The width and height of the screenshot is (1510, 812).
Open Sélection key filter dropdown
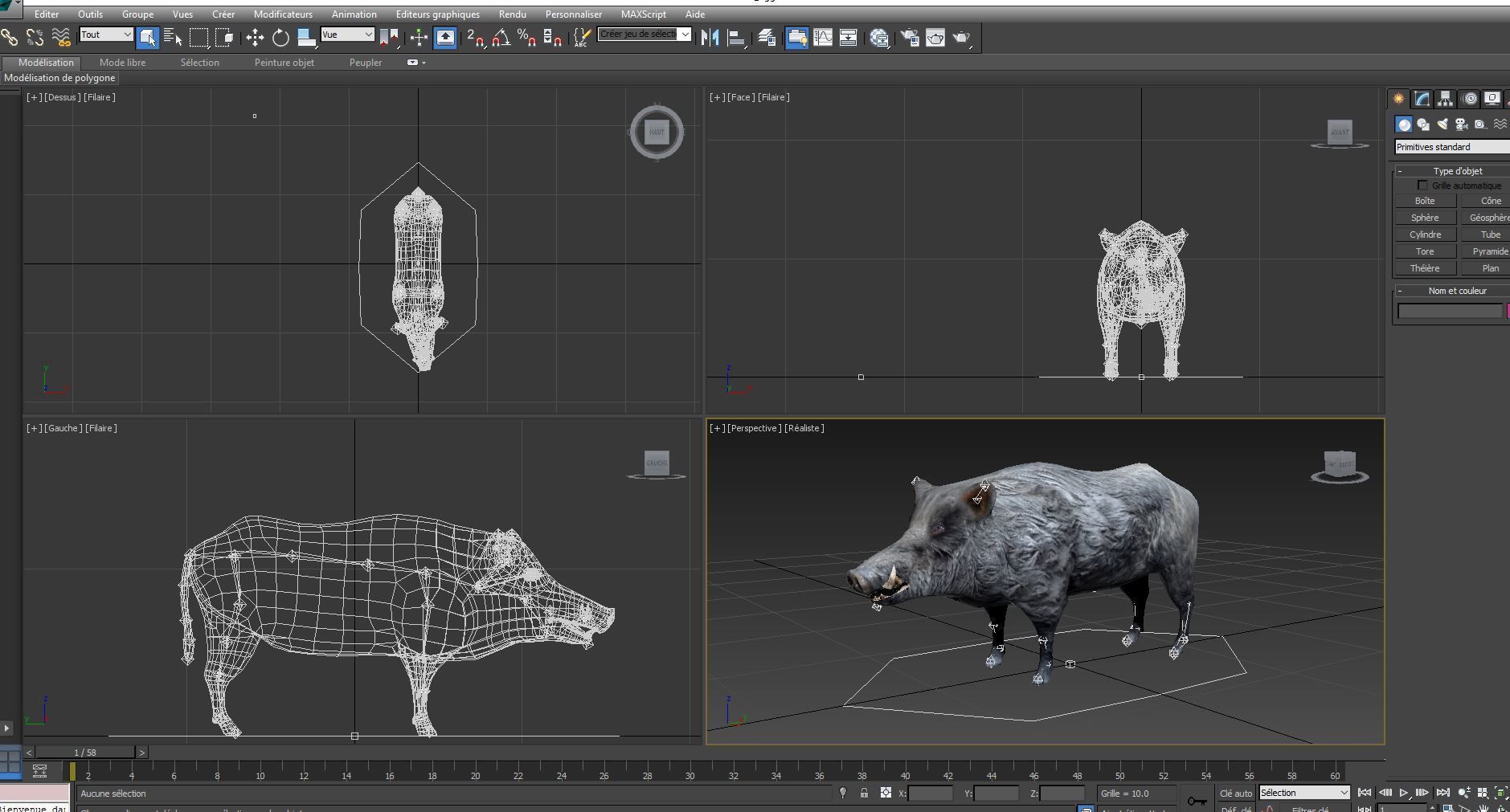click(x=1304, y=793)
